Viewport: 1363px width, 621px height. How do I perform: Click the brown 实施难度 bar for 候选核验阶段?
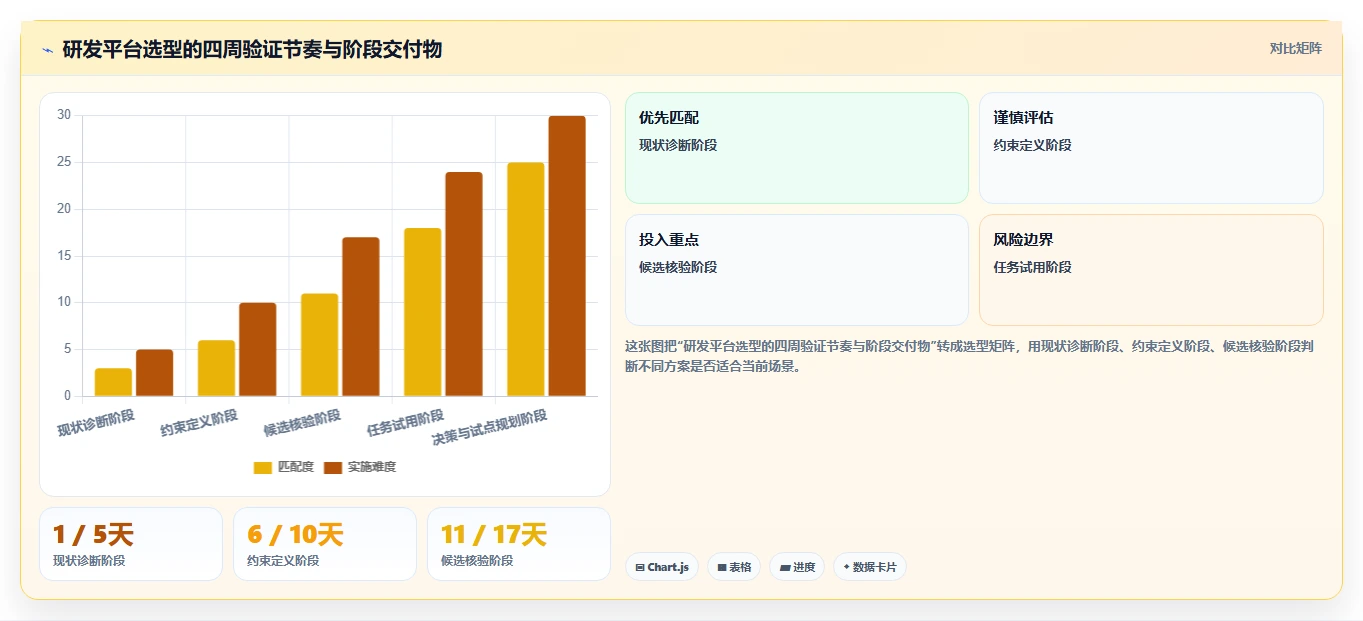[361, 316]
